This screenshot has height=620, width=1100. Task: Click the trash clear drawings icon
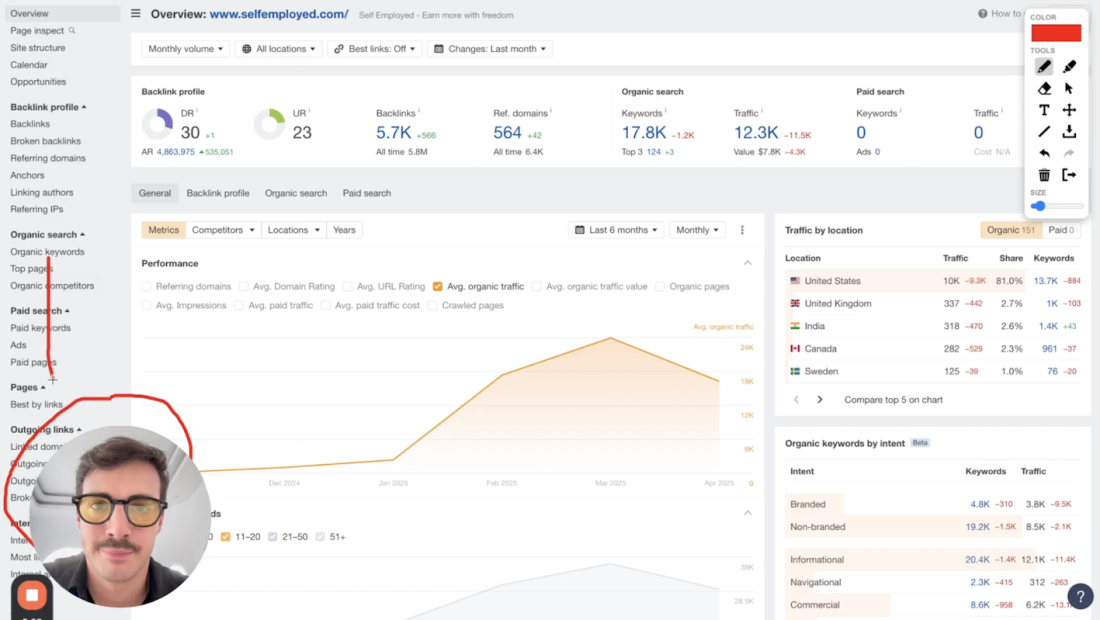(x=1044, y=175)
